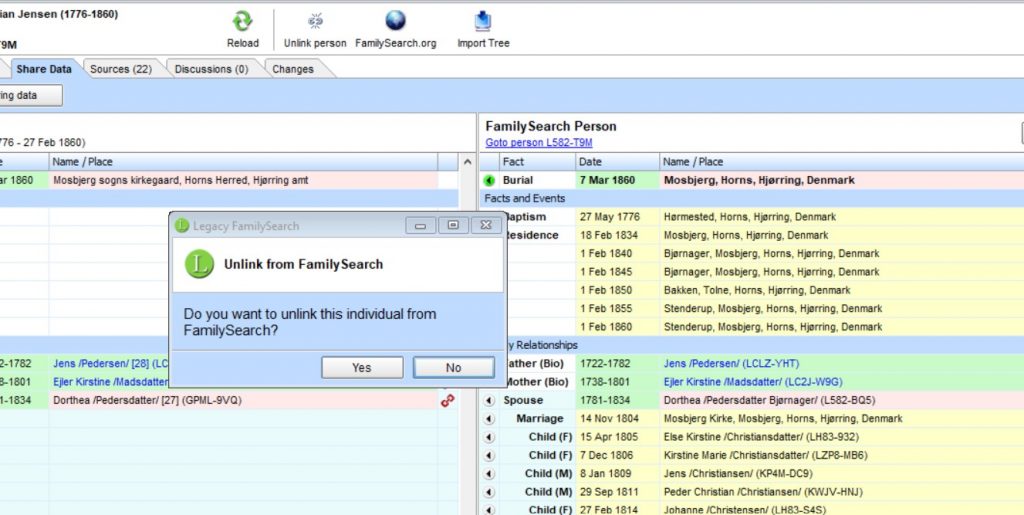
Task: Select father Jens /Pedersen/ (LCLZ-YHT)
Action: point(731,364)
